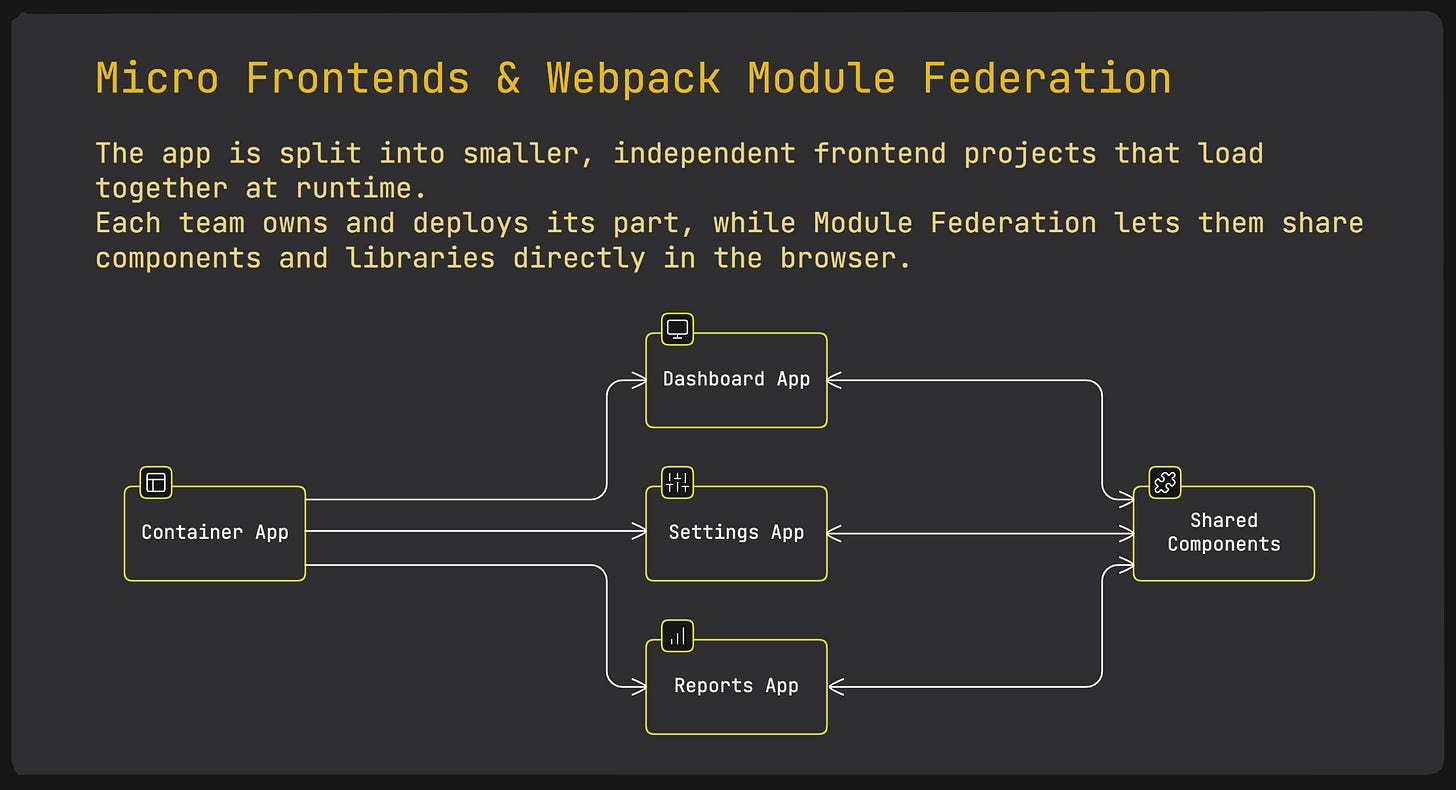The height and width of the screenshot is (790, 1456).
Task: Toggle visibility of the Container App node
Action: coord(214,532)
